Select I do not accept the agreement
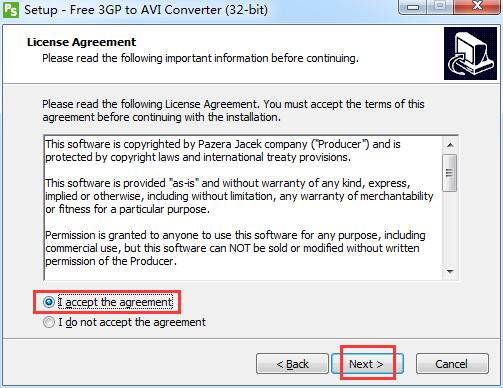 (x=124, y=322)
